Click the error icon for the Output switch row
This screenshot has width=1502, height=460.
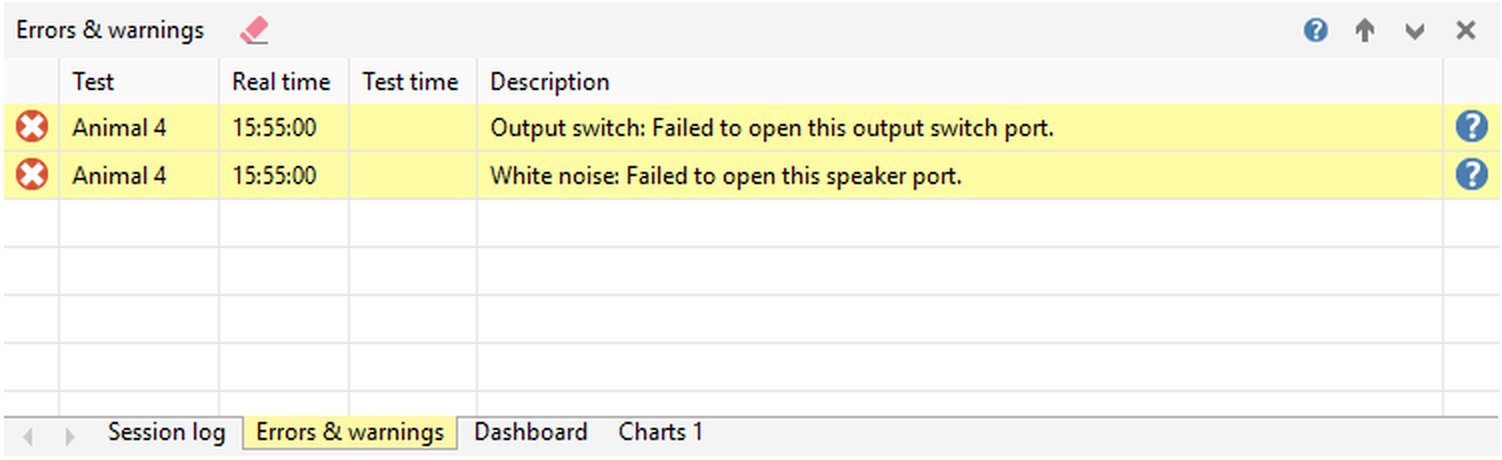[x=32, y=128]
